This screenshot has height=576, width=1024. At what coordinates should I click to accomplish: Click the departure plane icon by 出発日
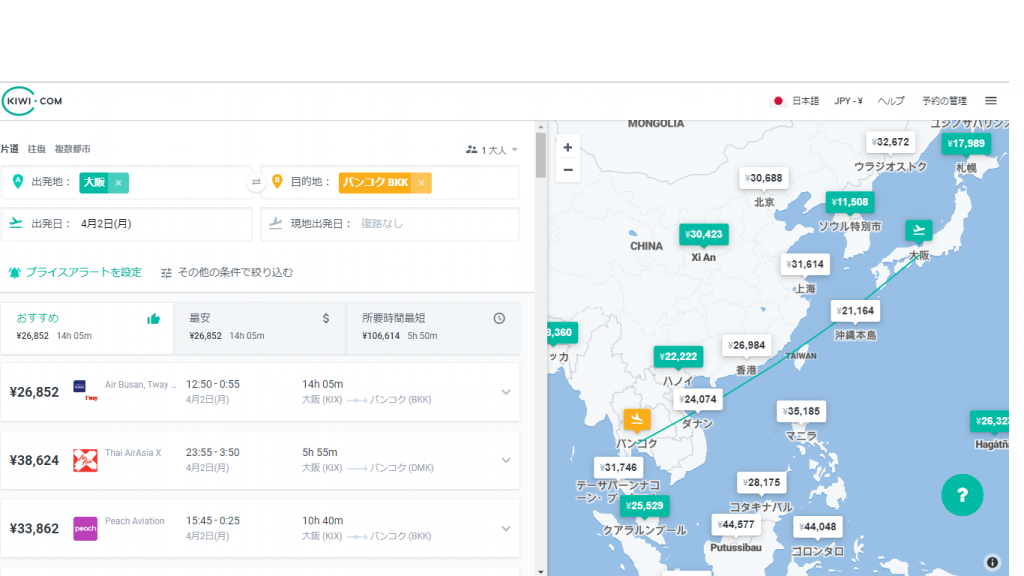tap(16, 223)
